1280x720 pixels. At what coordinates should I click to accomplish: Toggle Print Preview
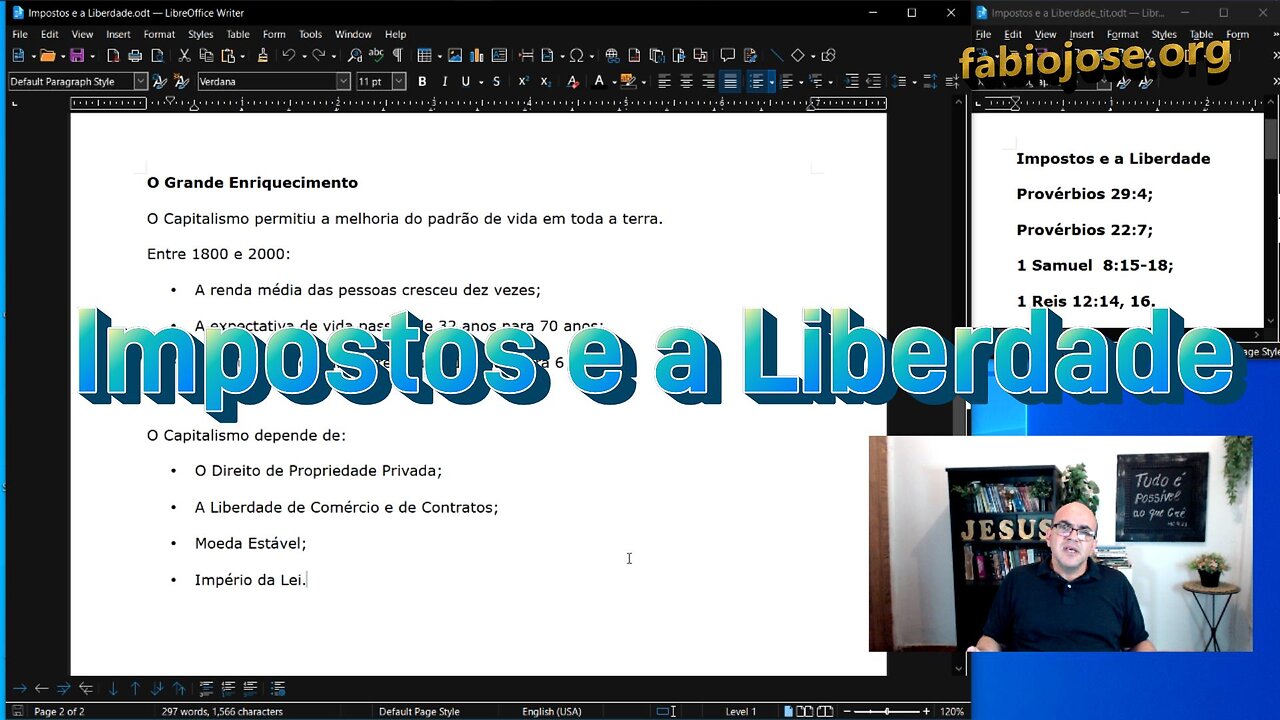point(157,56)
